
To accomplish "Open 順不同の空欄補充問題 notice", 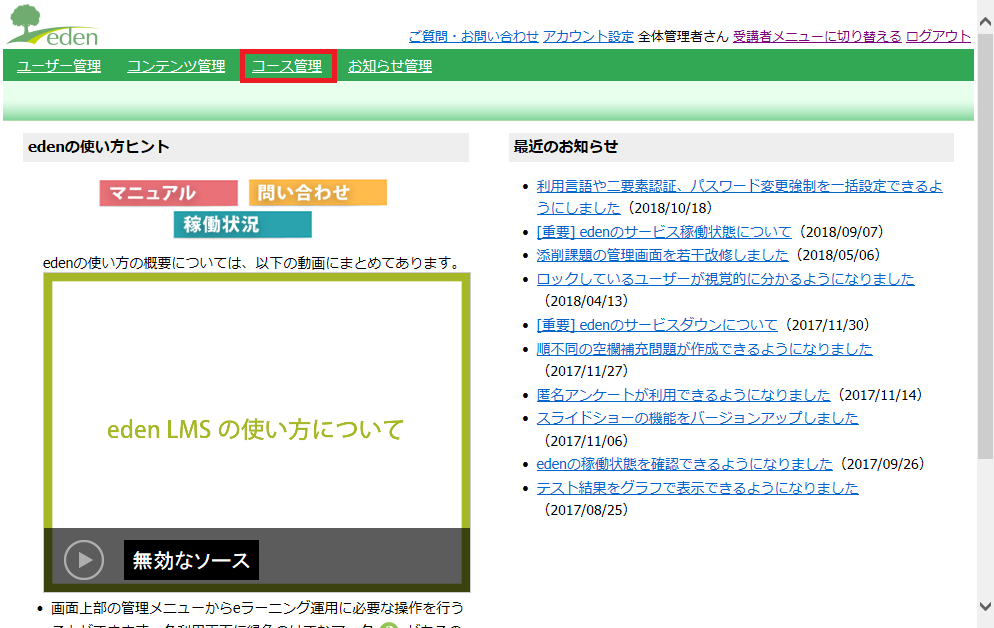I will pos(704,349).
